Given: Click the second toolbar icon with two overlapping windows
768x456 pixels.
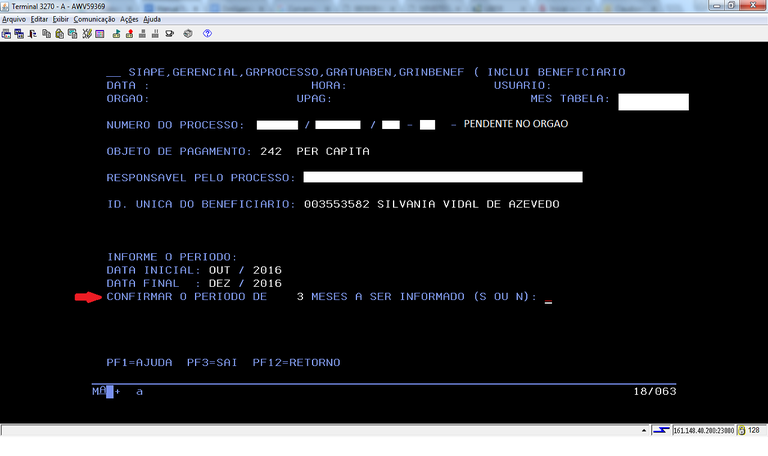Looking at the screenshot, I should [x=19, y=34].
